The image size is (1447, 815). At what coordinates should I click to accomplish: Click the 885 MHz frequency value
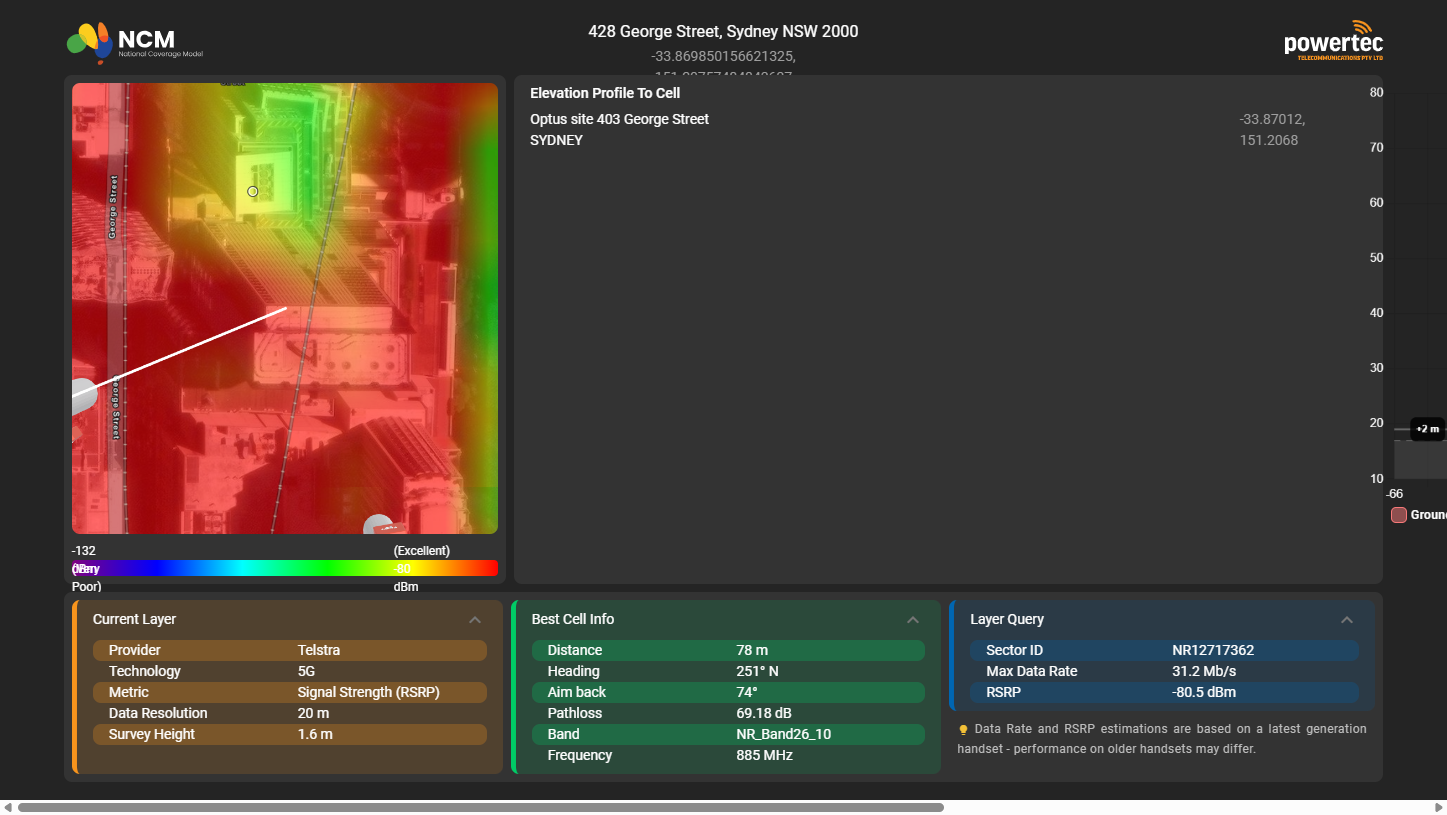[x=765, y=755]
